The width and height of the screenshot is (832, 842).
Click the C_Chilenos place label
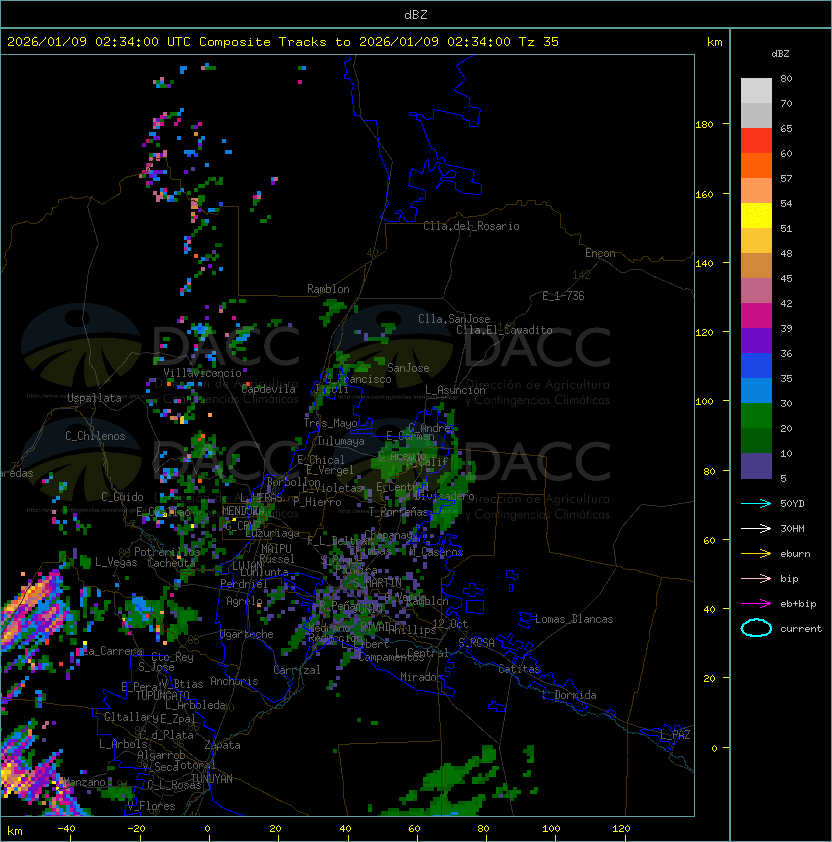coord(95,436)
